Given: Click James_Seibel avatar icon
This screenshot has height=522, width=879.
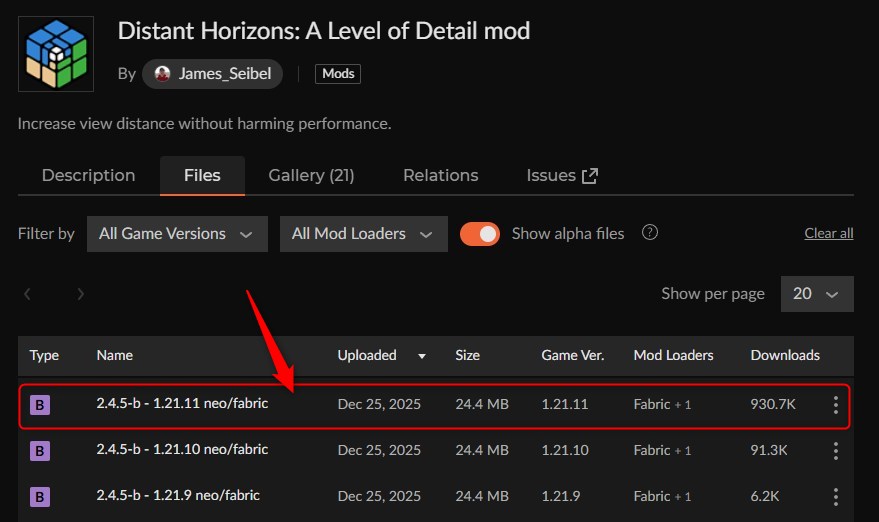Looking at the screenshot, I should [x=163, y=74].
